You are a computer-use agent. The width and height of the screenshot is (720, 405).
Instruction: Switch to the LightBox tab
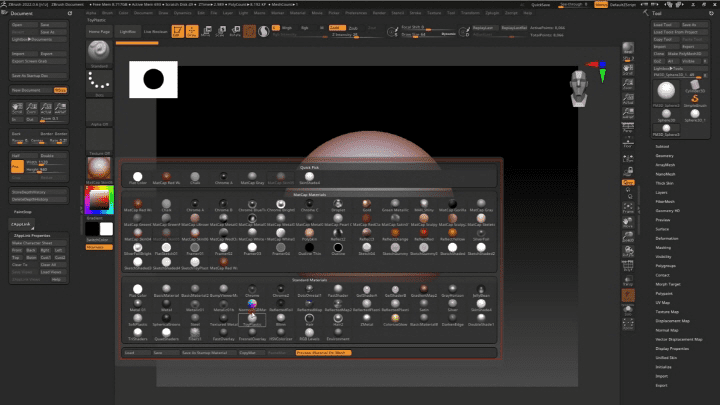tap(128, 32)
